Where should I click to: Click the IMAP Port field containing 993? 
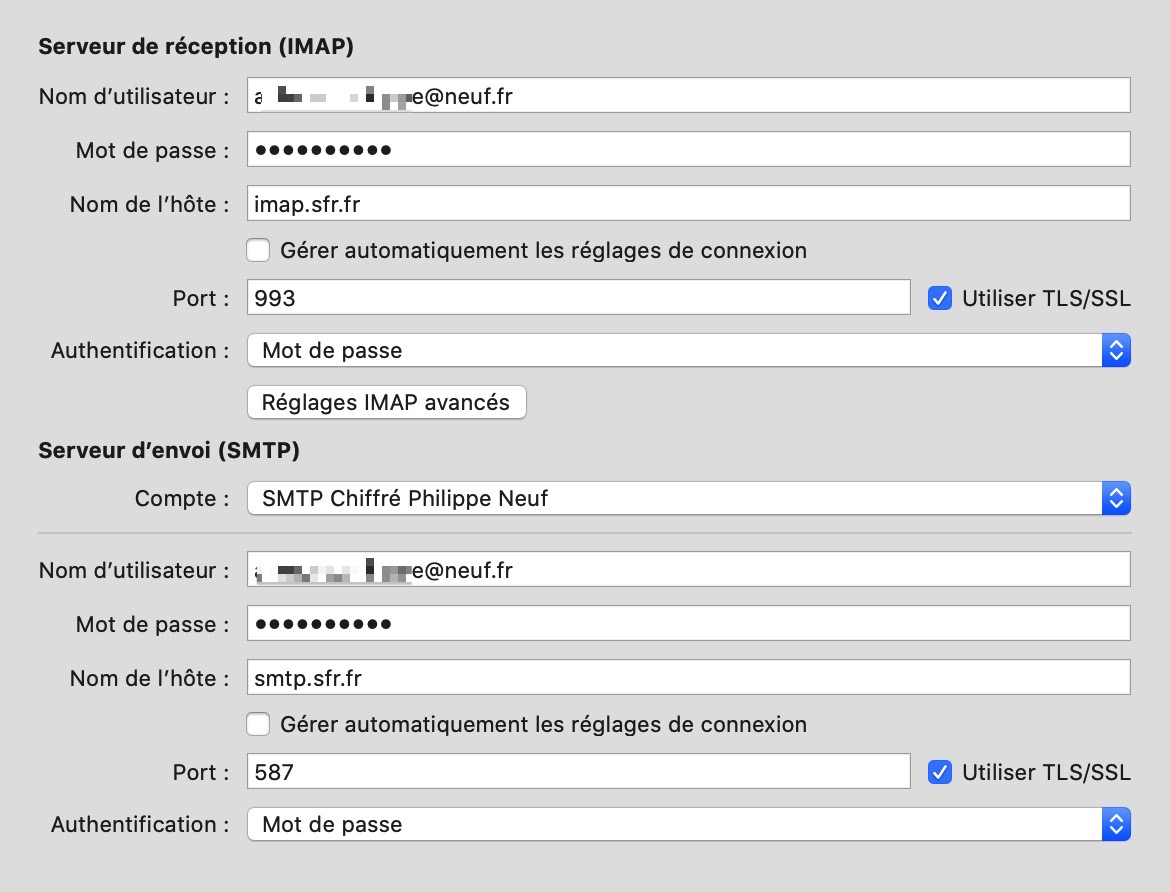pyautogui.click(x=578, y=297)
